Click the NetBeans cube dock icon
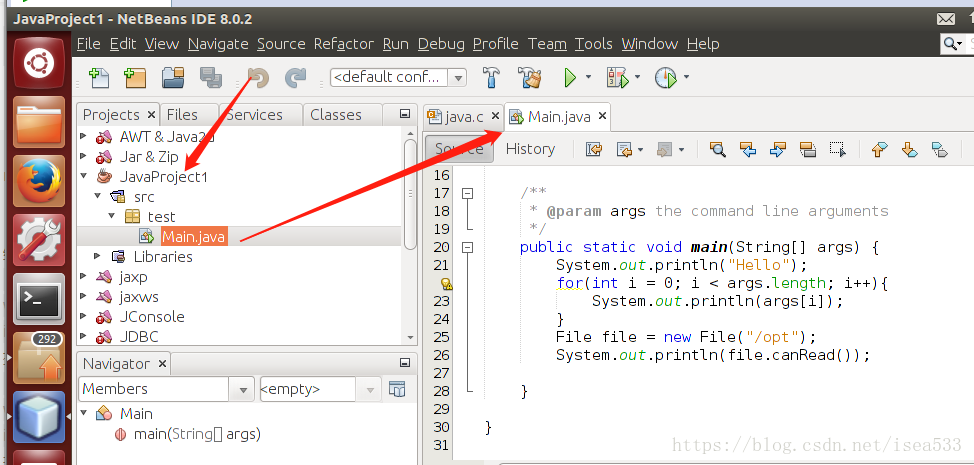 [x=39, y=417]
